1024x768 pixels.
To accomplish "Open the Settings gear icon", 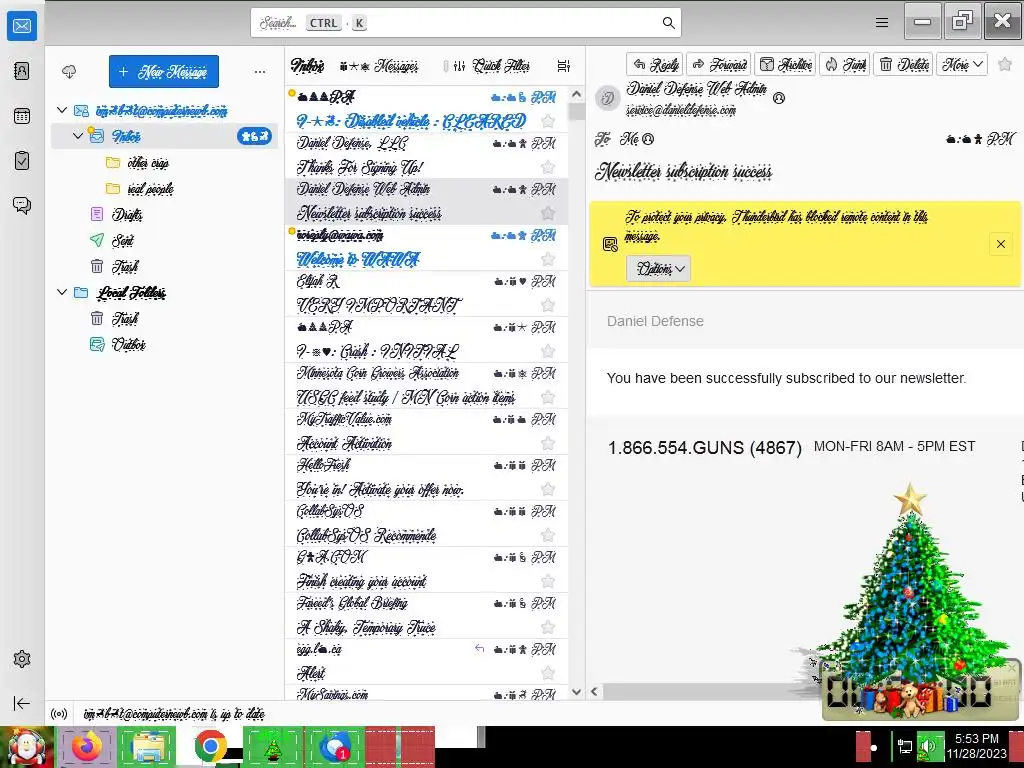I will tap(22, 659).
